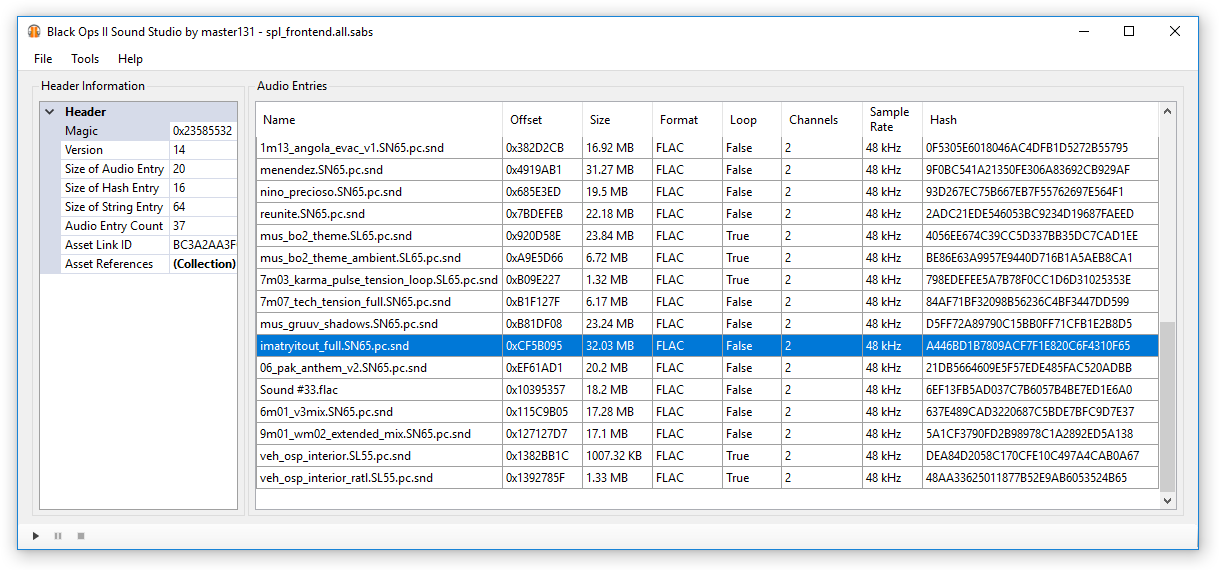The image size is (1219, 570).
Task: Click the Magic value 0x23585532
Action: point(203,131)
